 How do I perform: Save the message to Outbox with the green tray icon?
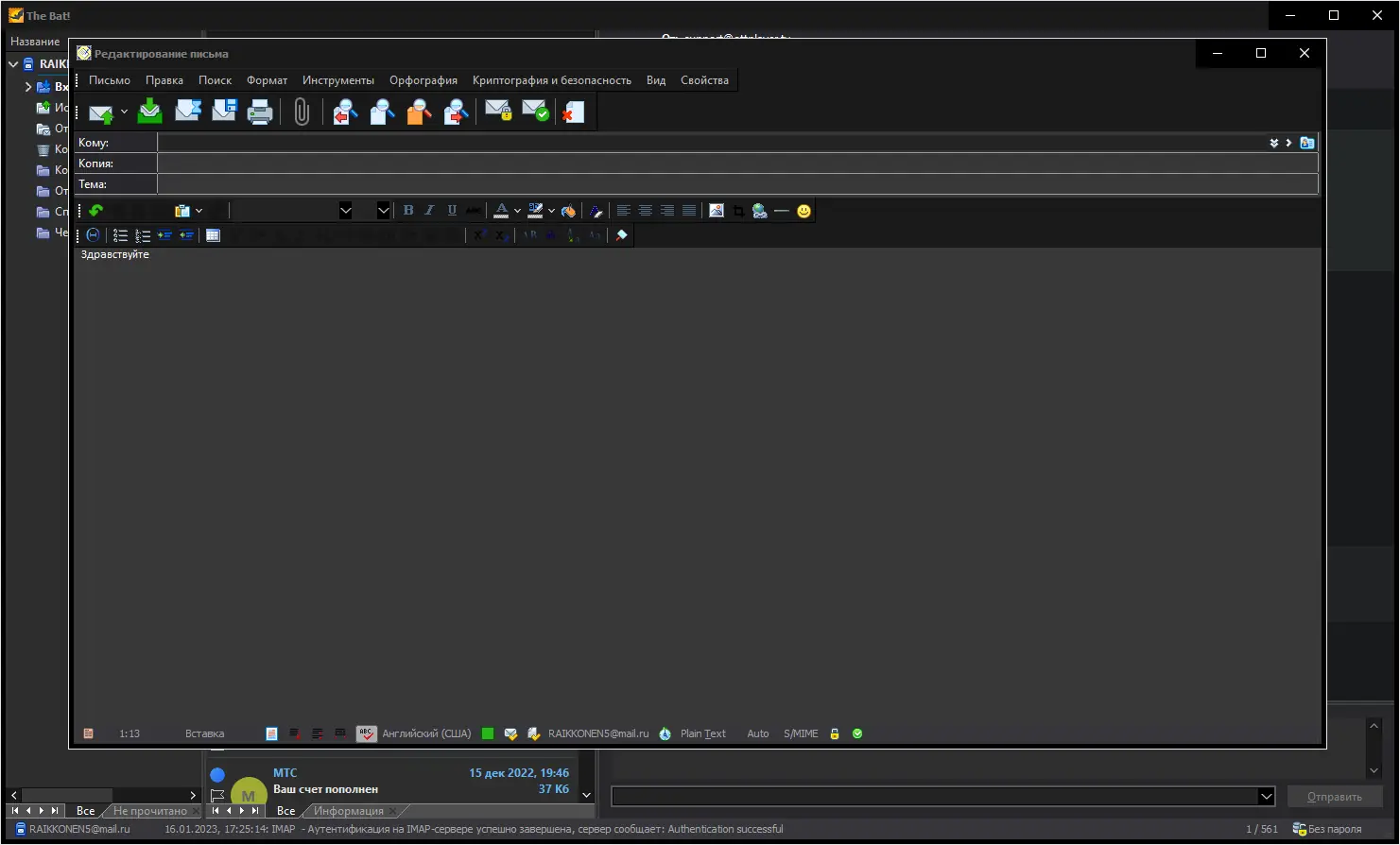coord(149,112)
